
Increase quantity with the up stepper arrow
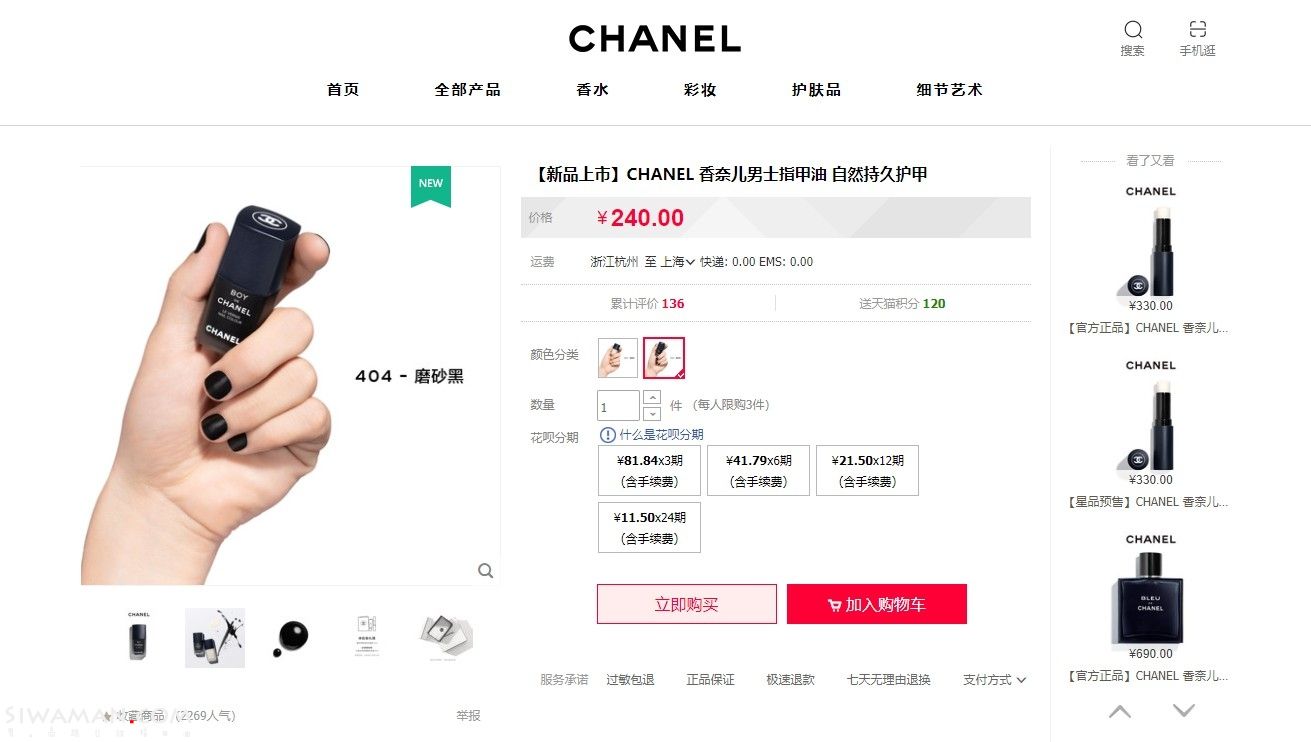(x=652, y=397)
